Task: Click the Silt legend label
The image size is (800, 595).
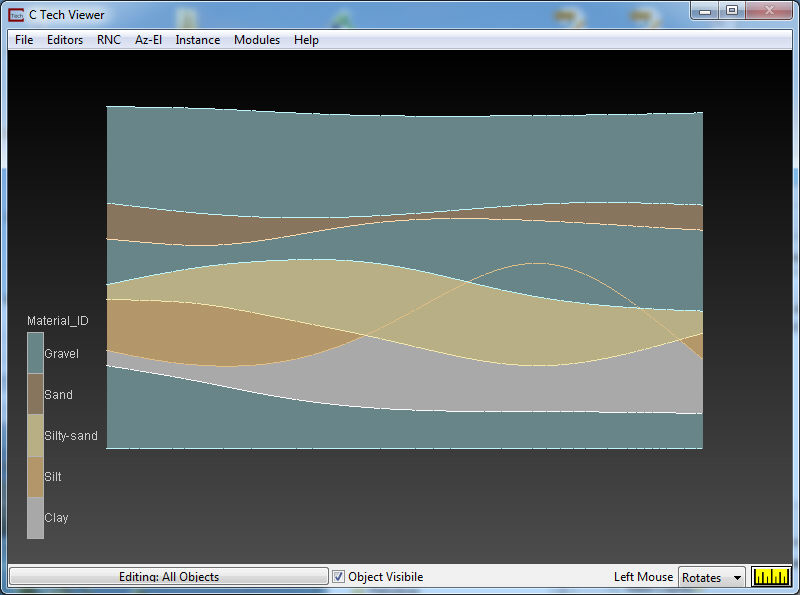Action: [53, 477]
